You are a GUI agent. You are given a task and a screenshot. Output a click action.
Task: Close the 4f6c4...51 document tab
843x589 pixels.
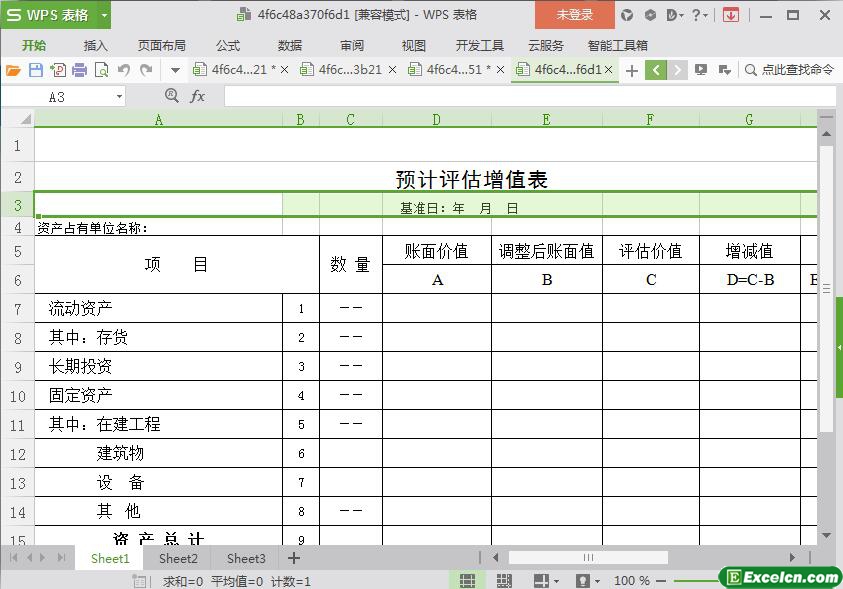(501, 70)
